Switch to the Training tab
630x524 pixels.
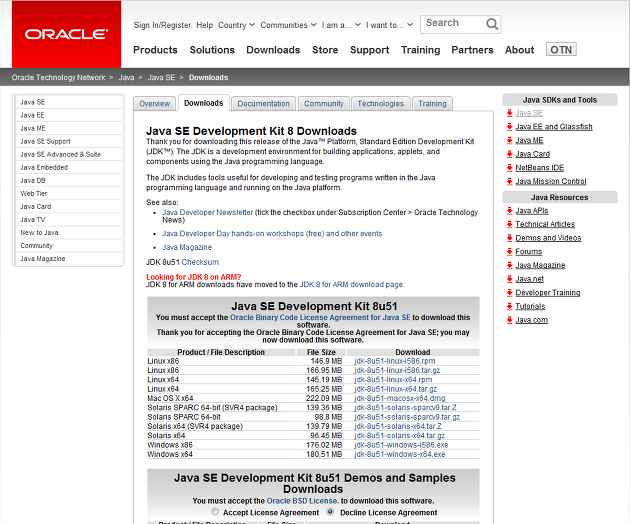pyautogui.click(x=432, y=104)
